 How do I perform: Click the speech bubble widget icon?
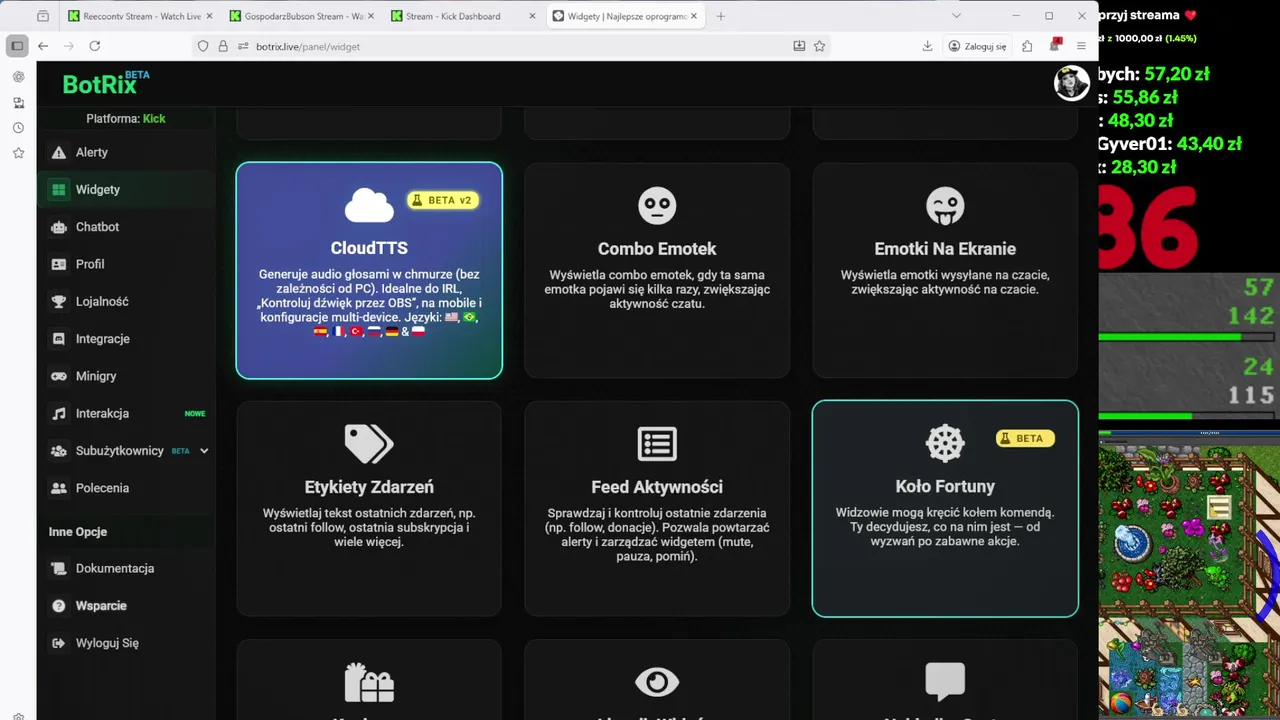click(945, 682)
